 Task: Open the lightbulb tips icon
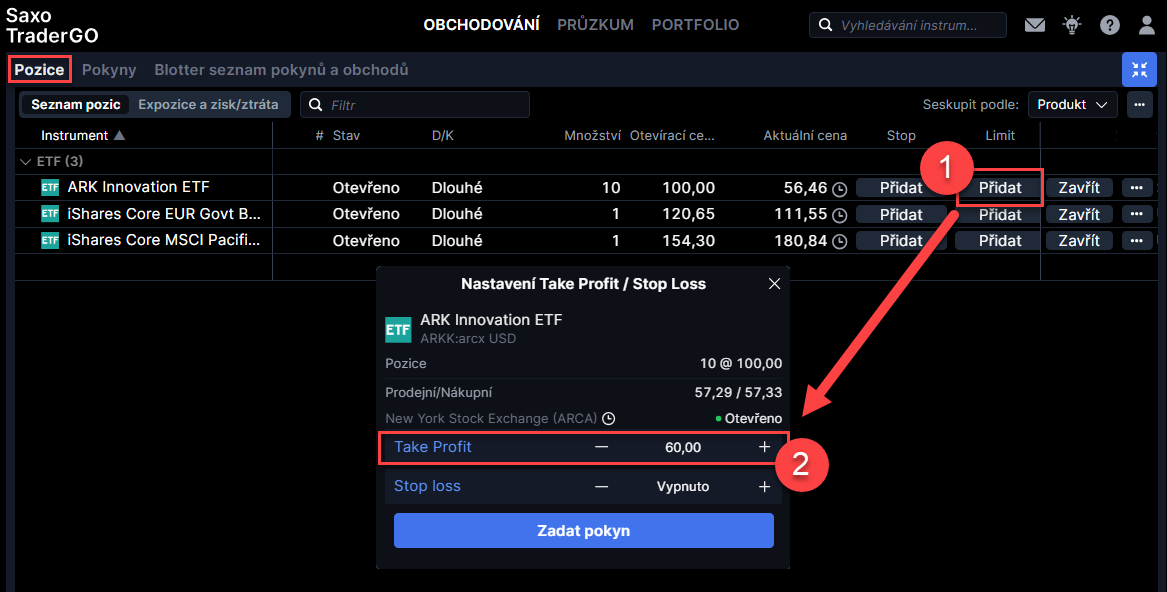(x=1072, y=25)
